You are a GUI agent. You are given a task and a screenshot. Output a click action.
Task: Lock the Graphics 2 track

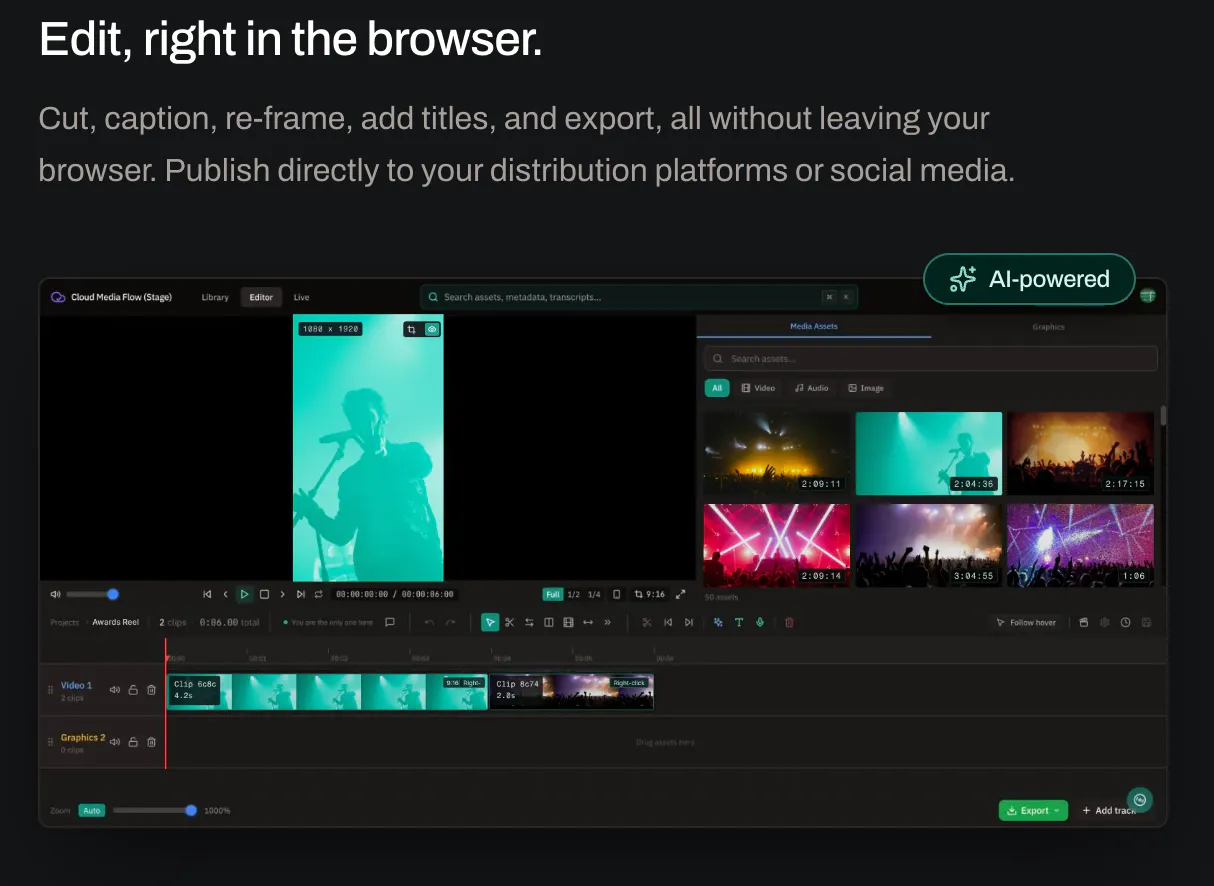[133, 741]
